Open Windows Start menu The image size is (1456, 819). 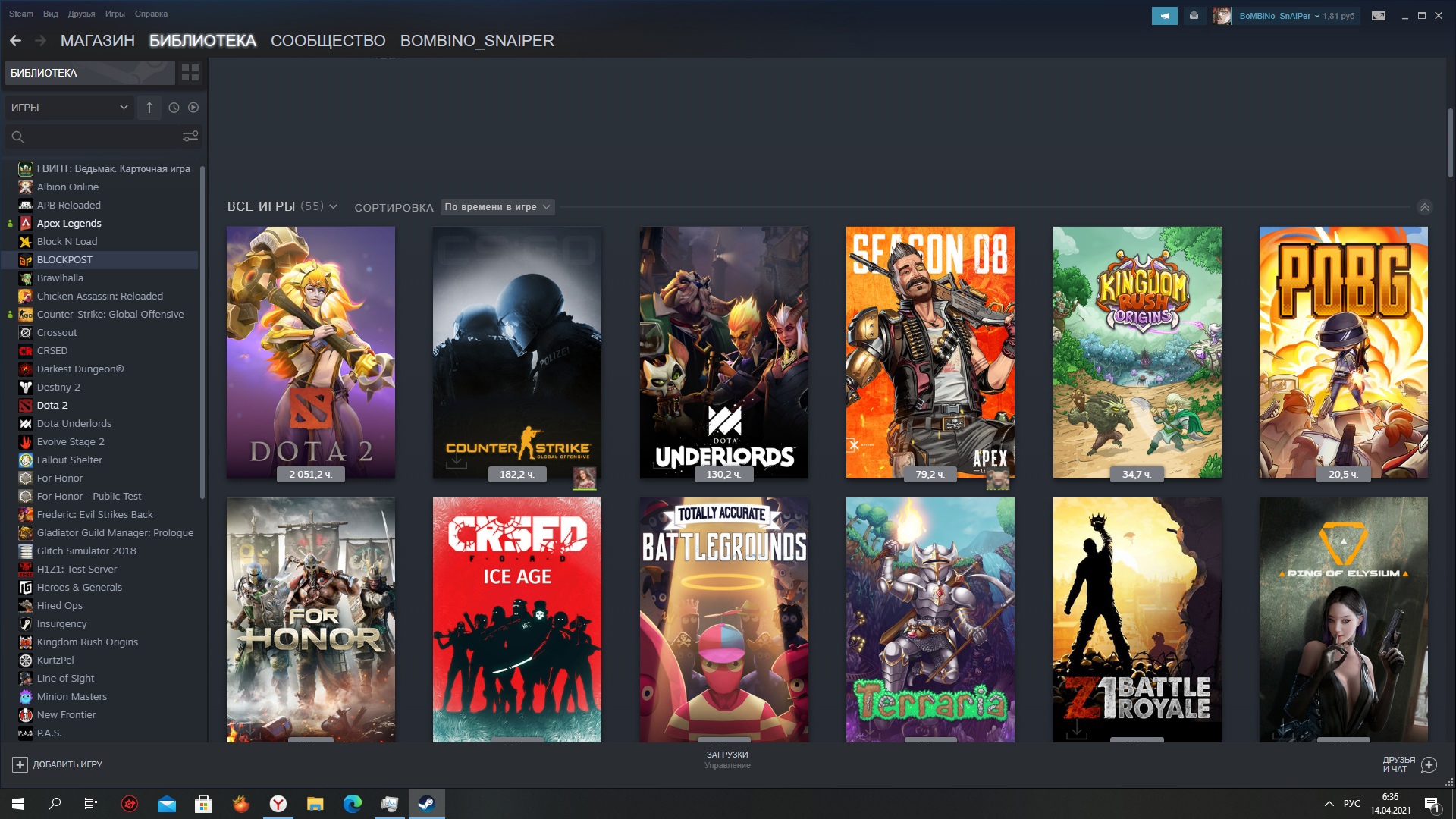(x=18, y=804)
